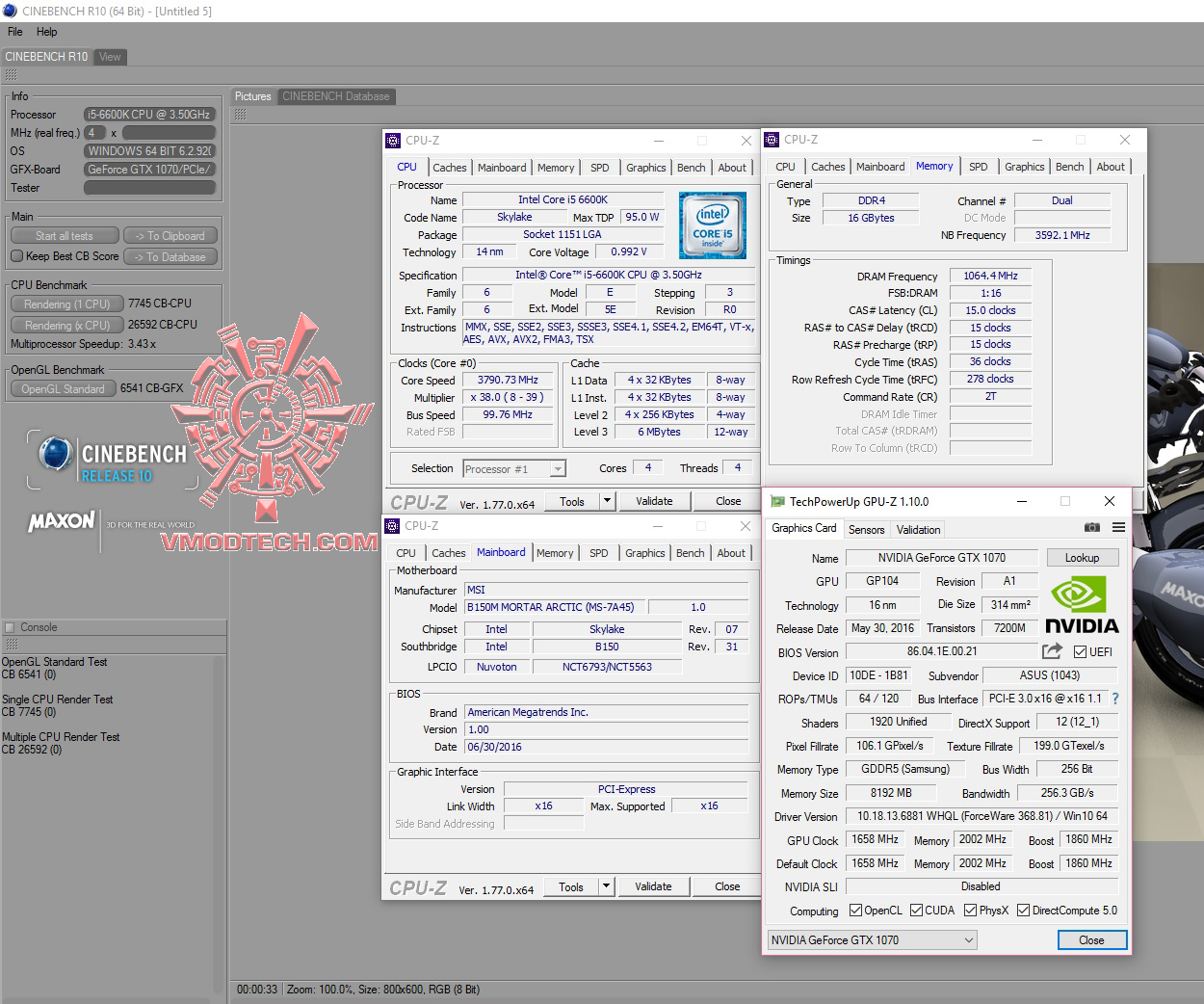1204x1004 pixels.
Task: Toggle the DirectCompute 5.0 checkbox
Action: click(x=1023, y=911)
